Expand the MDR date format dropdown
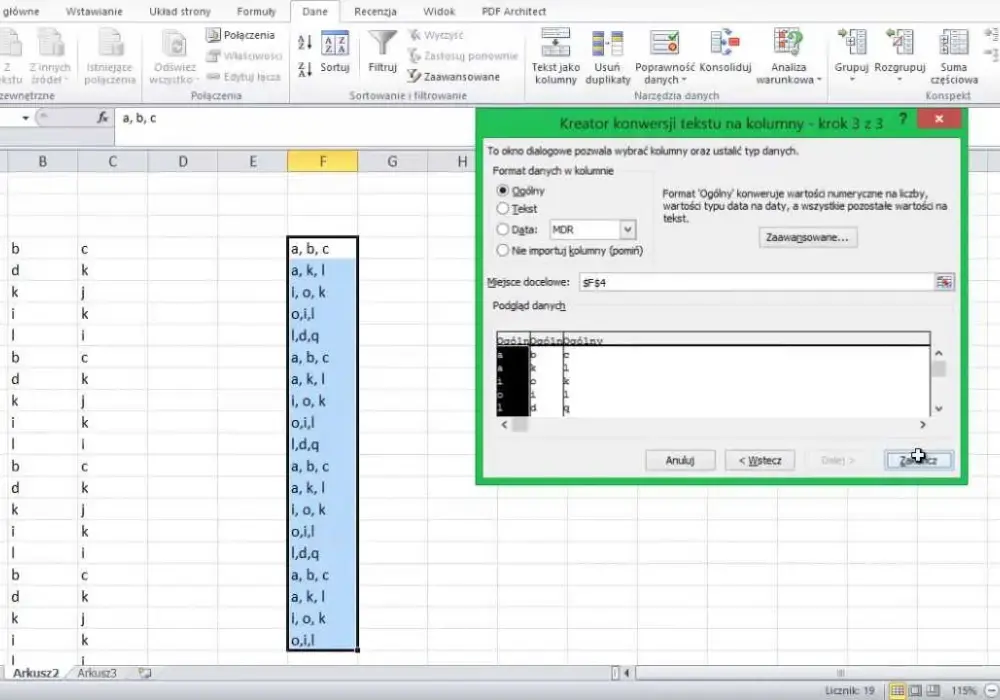Viewport: 1000px width, 700px height. [x=628, y=230]
